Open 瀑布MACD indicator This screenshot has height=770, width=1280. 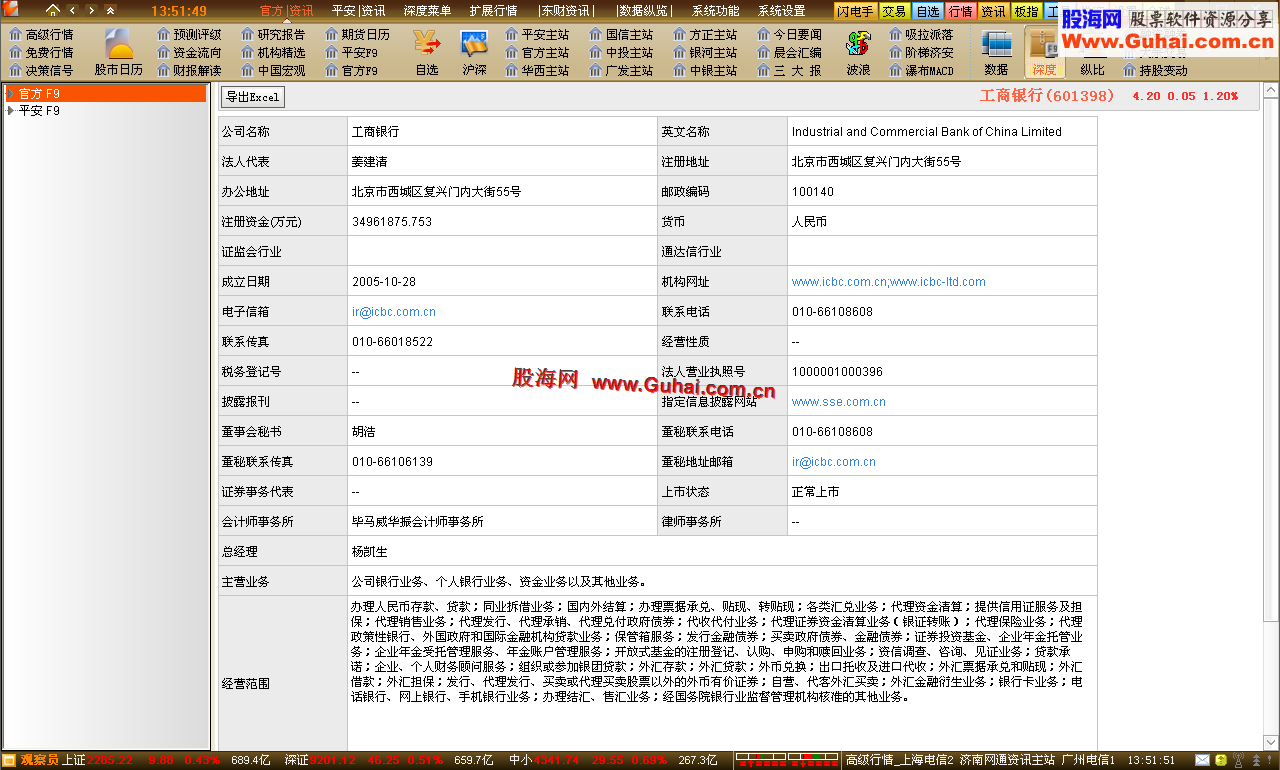[921, 70]
